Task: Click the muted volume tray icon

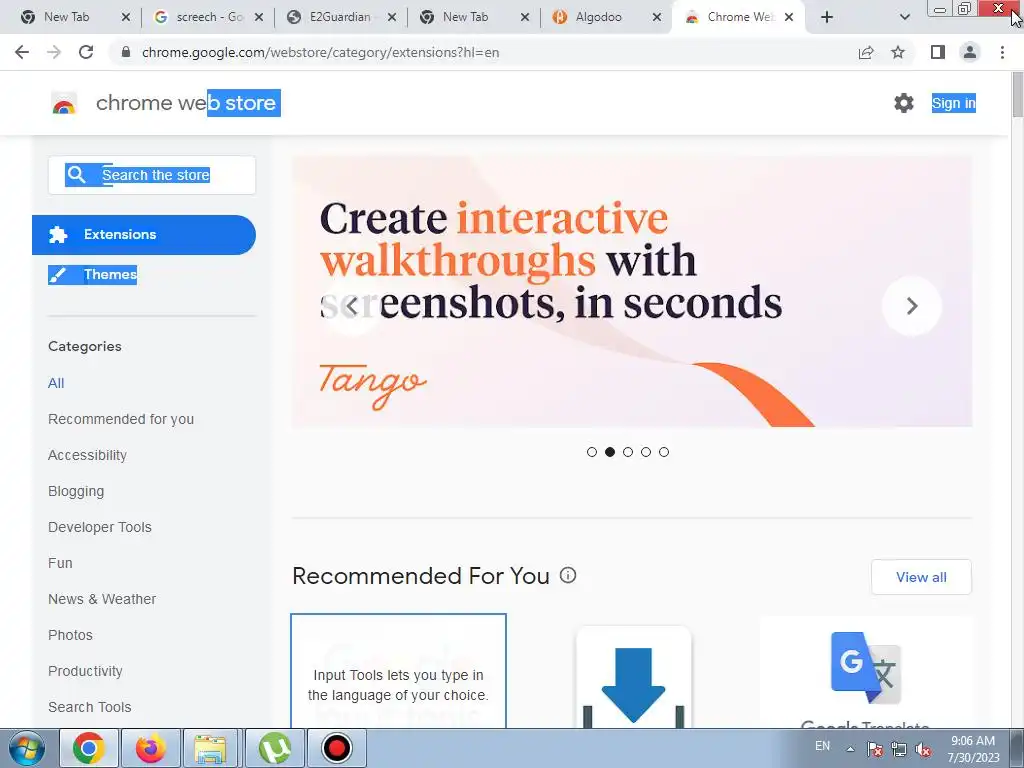Action: pos(923,749)
